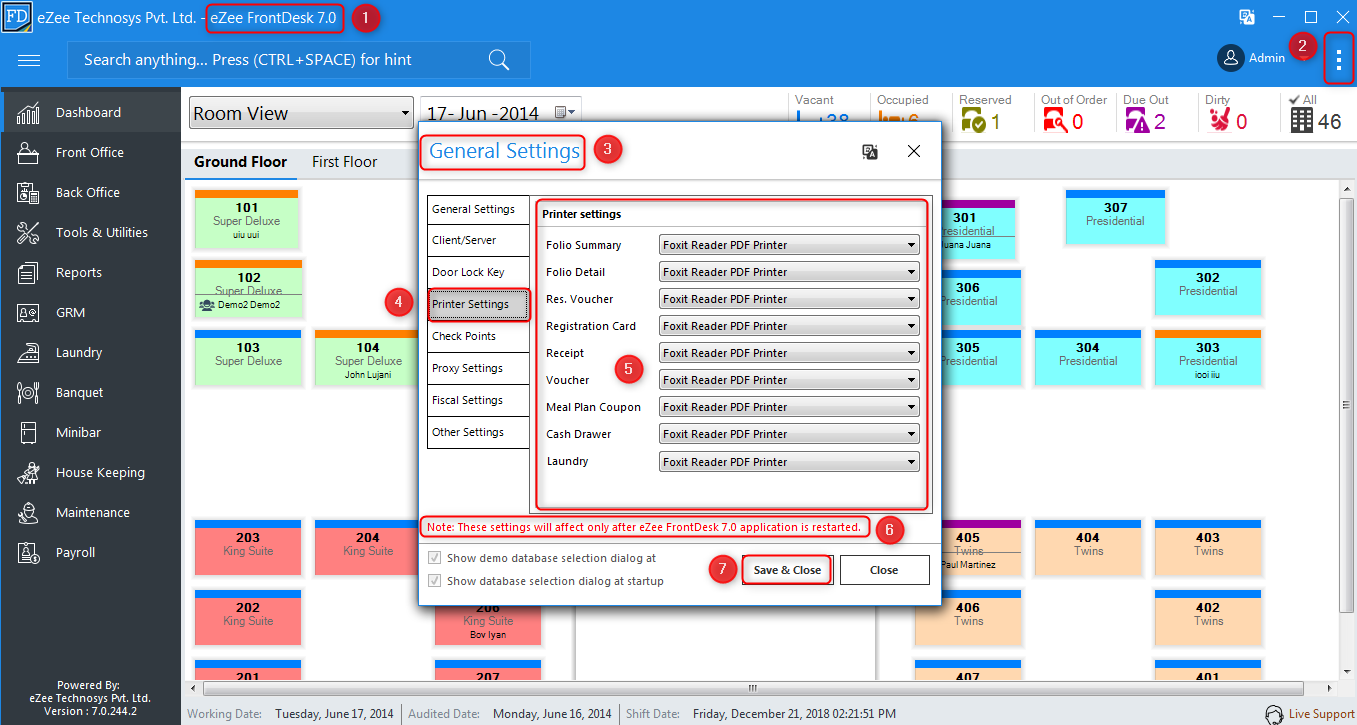Screen dimensions: 1357x725
Task: Filter rooms by Out of Order icon
Action: pyautogui.click(x=1055, y=121)
